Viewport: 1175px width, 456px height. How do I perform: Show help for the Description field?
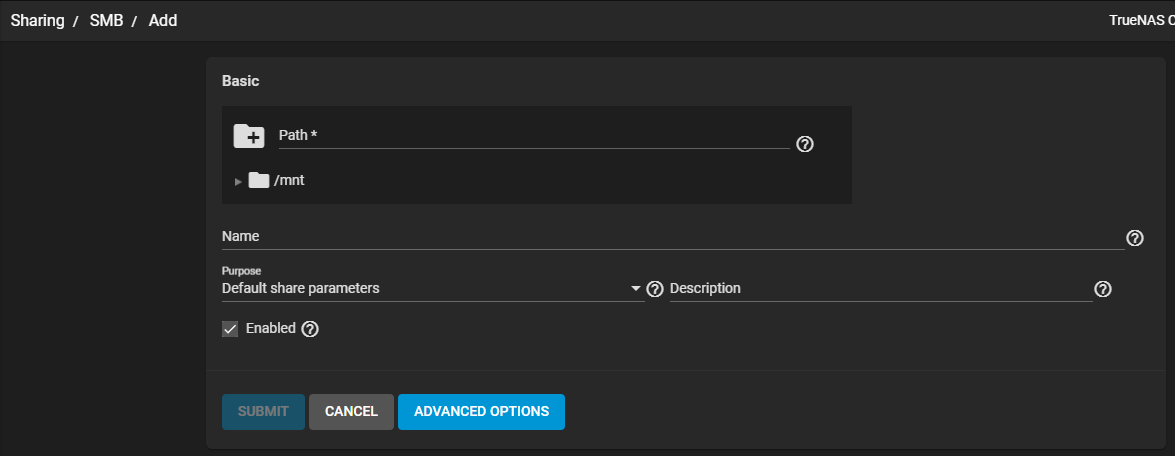[x=1103, y=289]
